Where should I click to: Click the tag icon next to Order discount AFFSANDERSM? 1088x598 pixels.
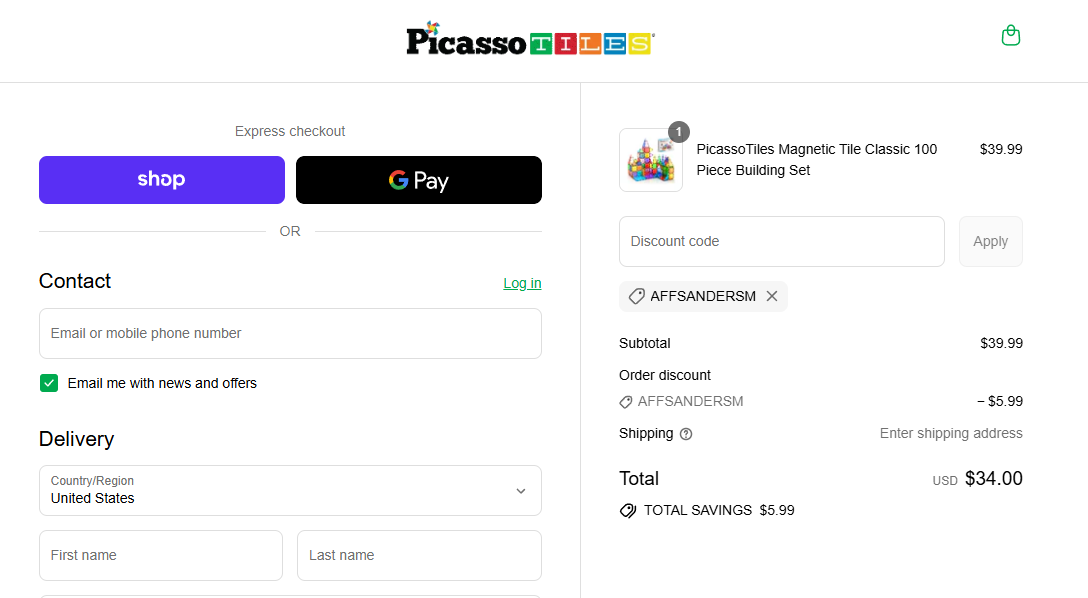tap(628, 401)
